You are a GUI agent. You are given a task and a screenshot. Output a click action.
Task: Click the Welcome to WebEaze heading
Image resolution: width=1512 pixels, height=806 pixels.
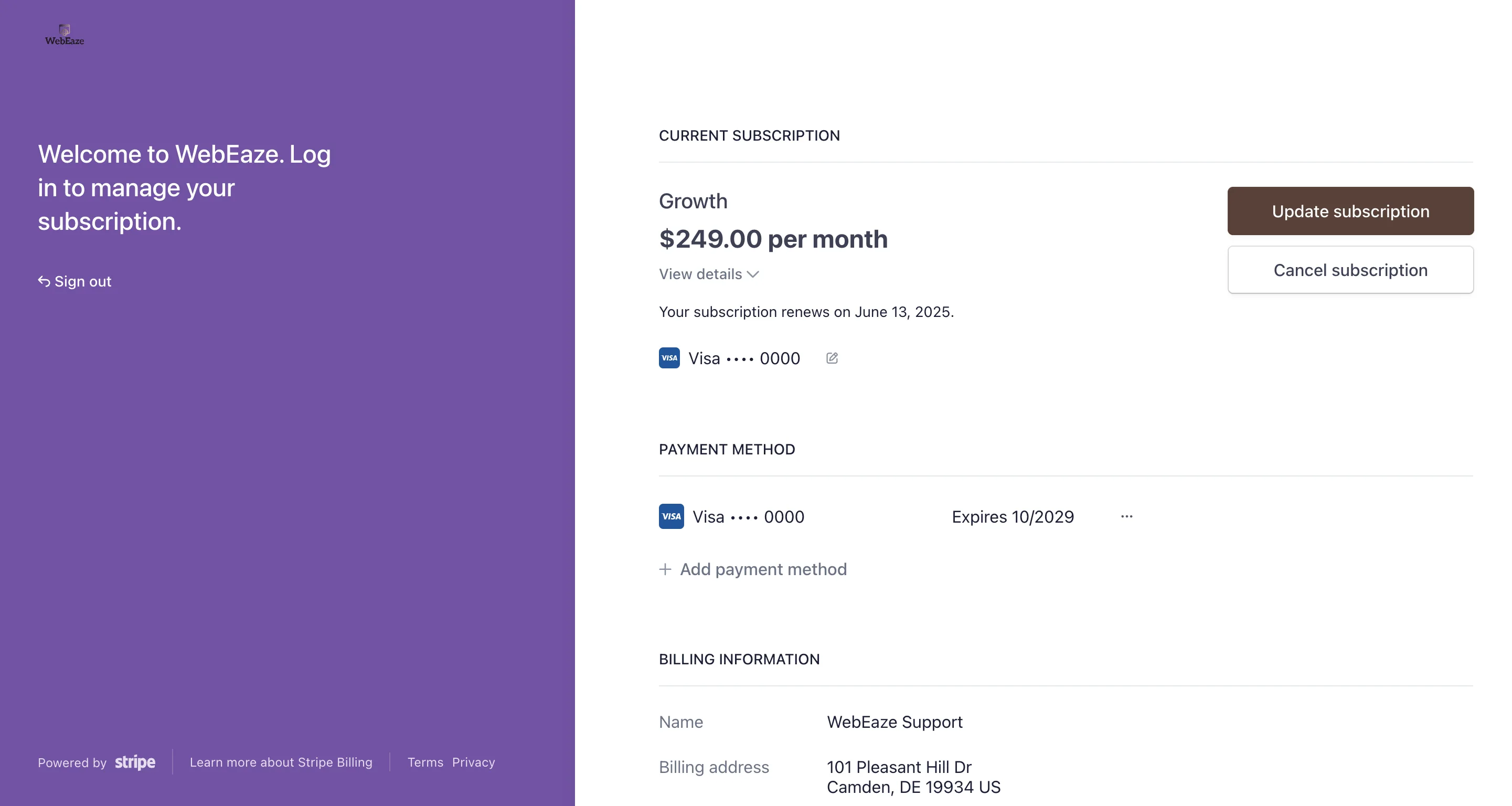[x=184, y=188]
